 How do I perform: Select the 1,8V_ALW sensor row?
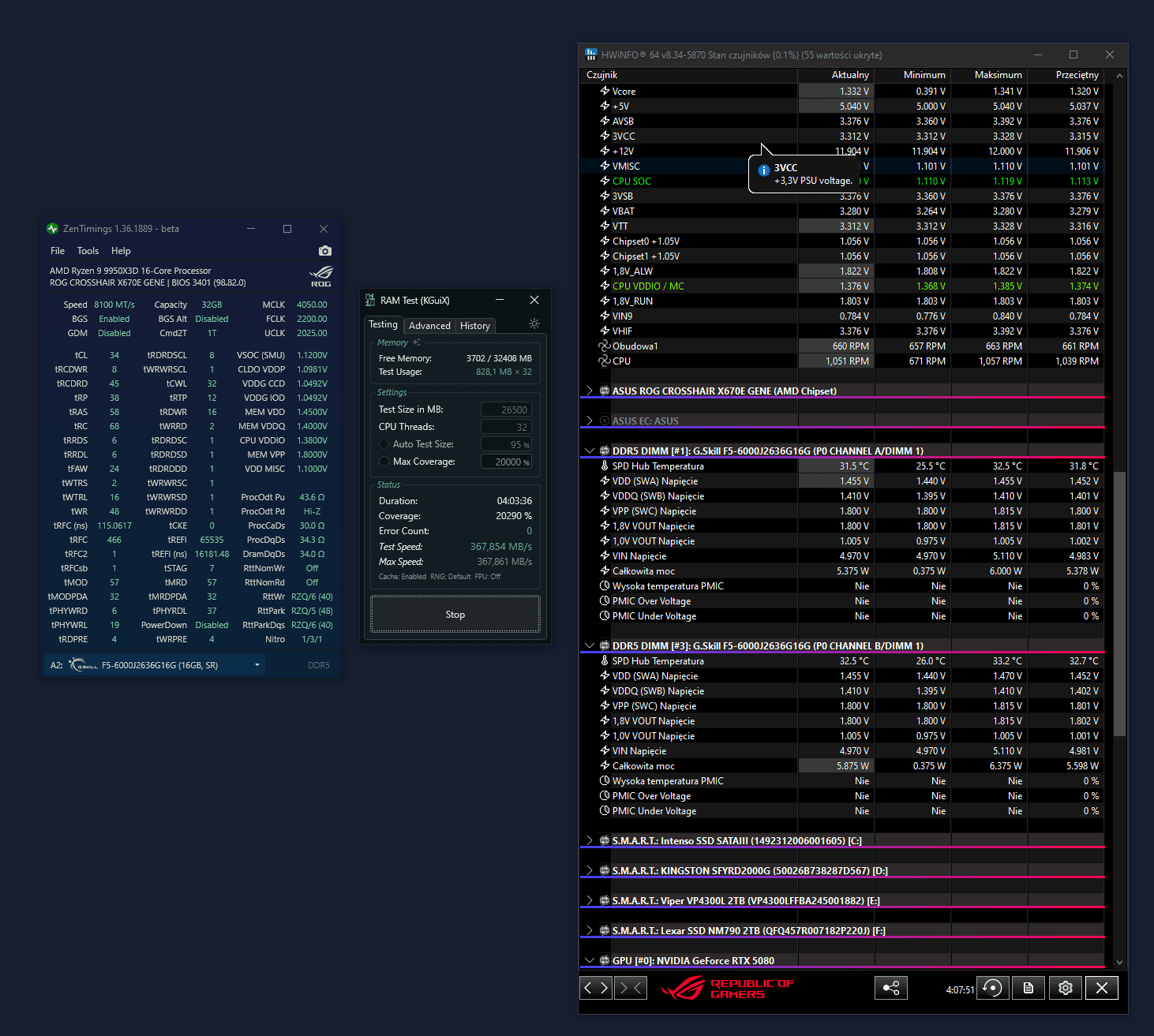coord(842,271)
